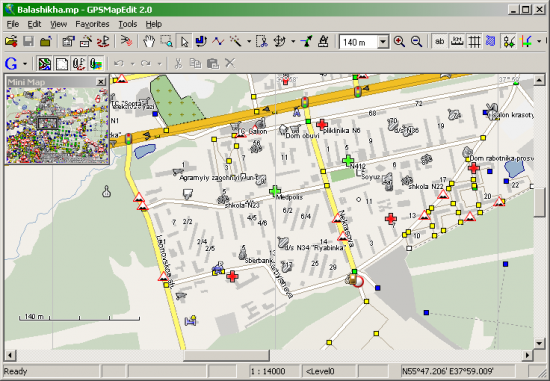Expand the Redo history dropdown arrow

click(x=160, y=64)
